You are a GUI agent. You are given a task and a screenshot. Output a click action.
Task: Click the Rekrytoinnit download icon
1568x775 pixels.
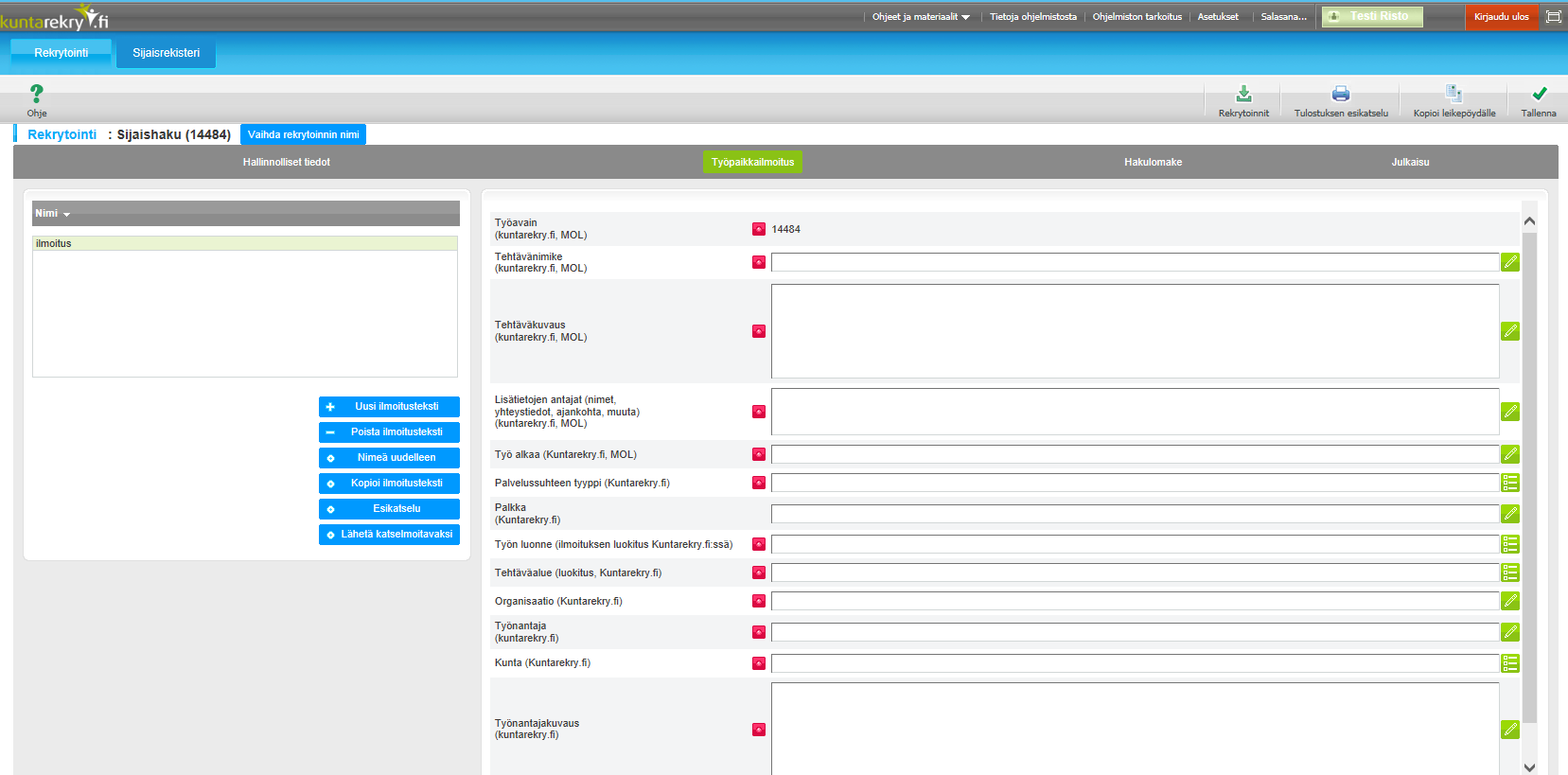pyautogui.click(x=1243, y=94)
